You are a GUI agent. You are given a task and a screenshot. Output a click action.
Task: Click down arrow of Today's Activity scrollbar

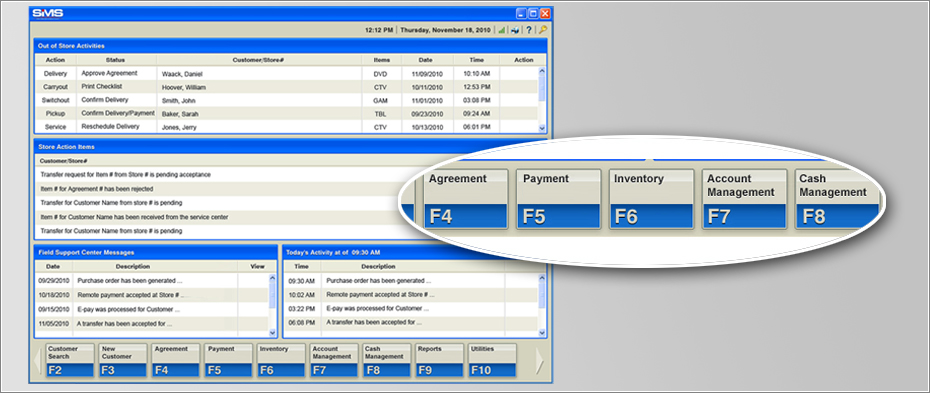pyautogui.click(x=541, y=333)
